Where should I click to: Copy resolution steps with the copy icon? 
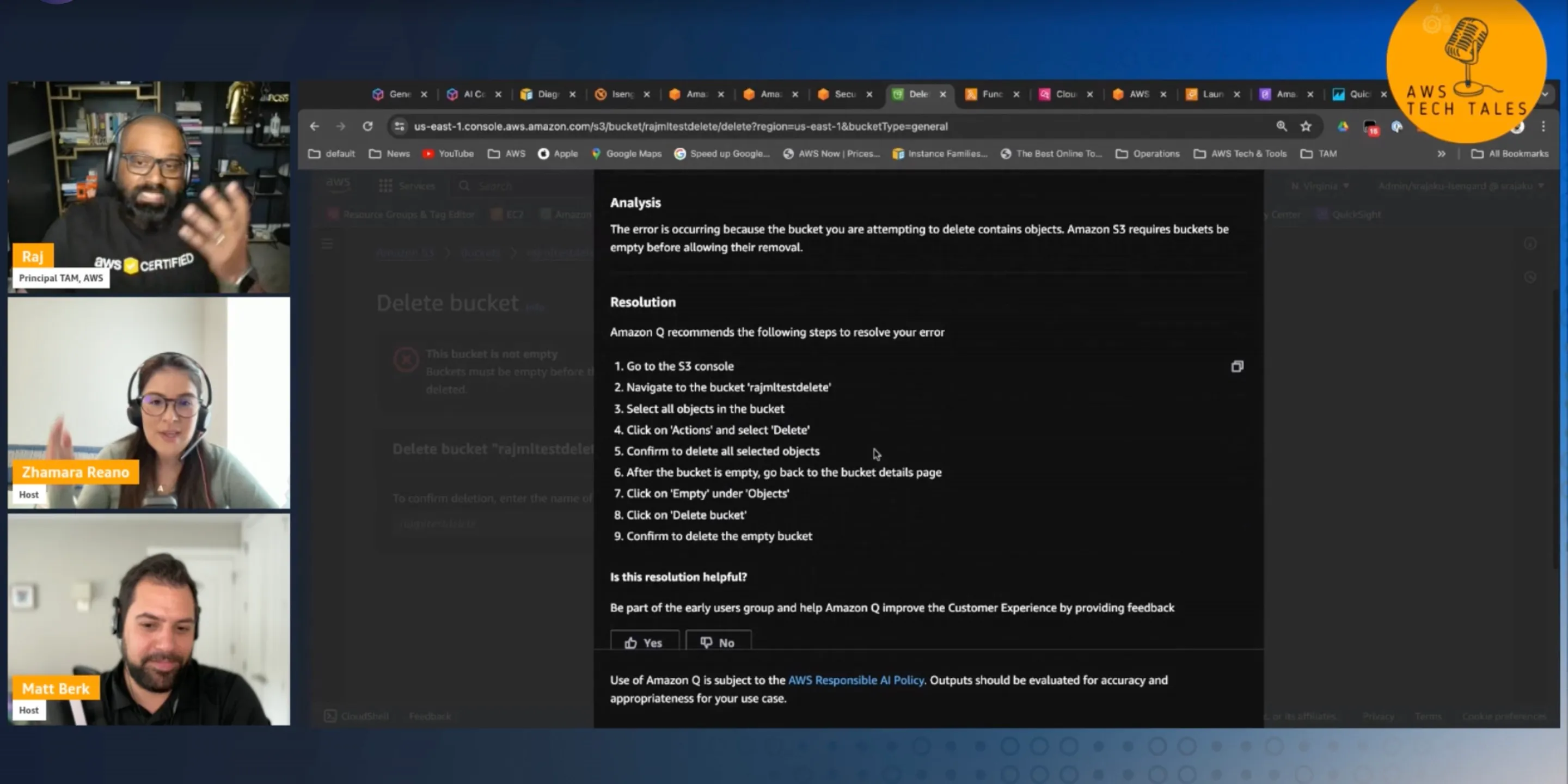coord(1237,366)
